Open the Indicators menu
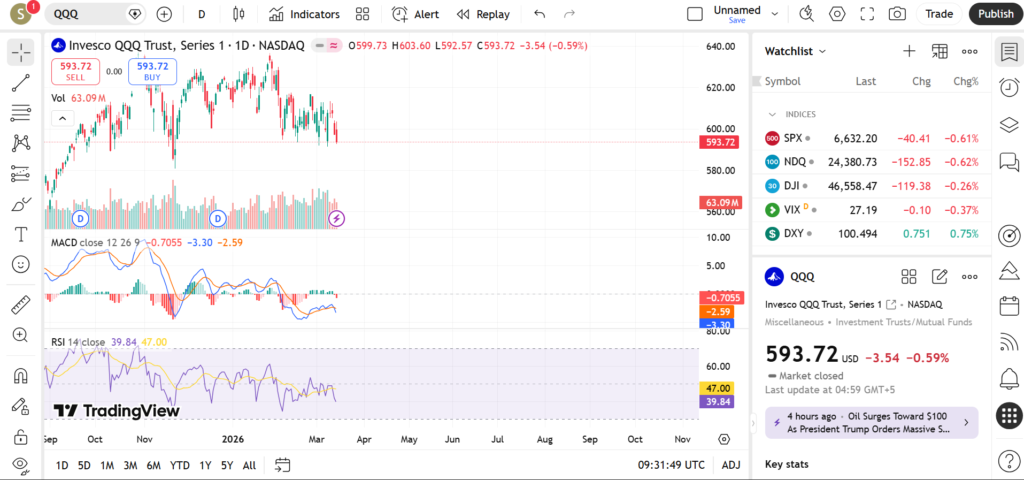The height and width of the screenshot is (480, 1024). click(x=304, y=14)
